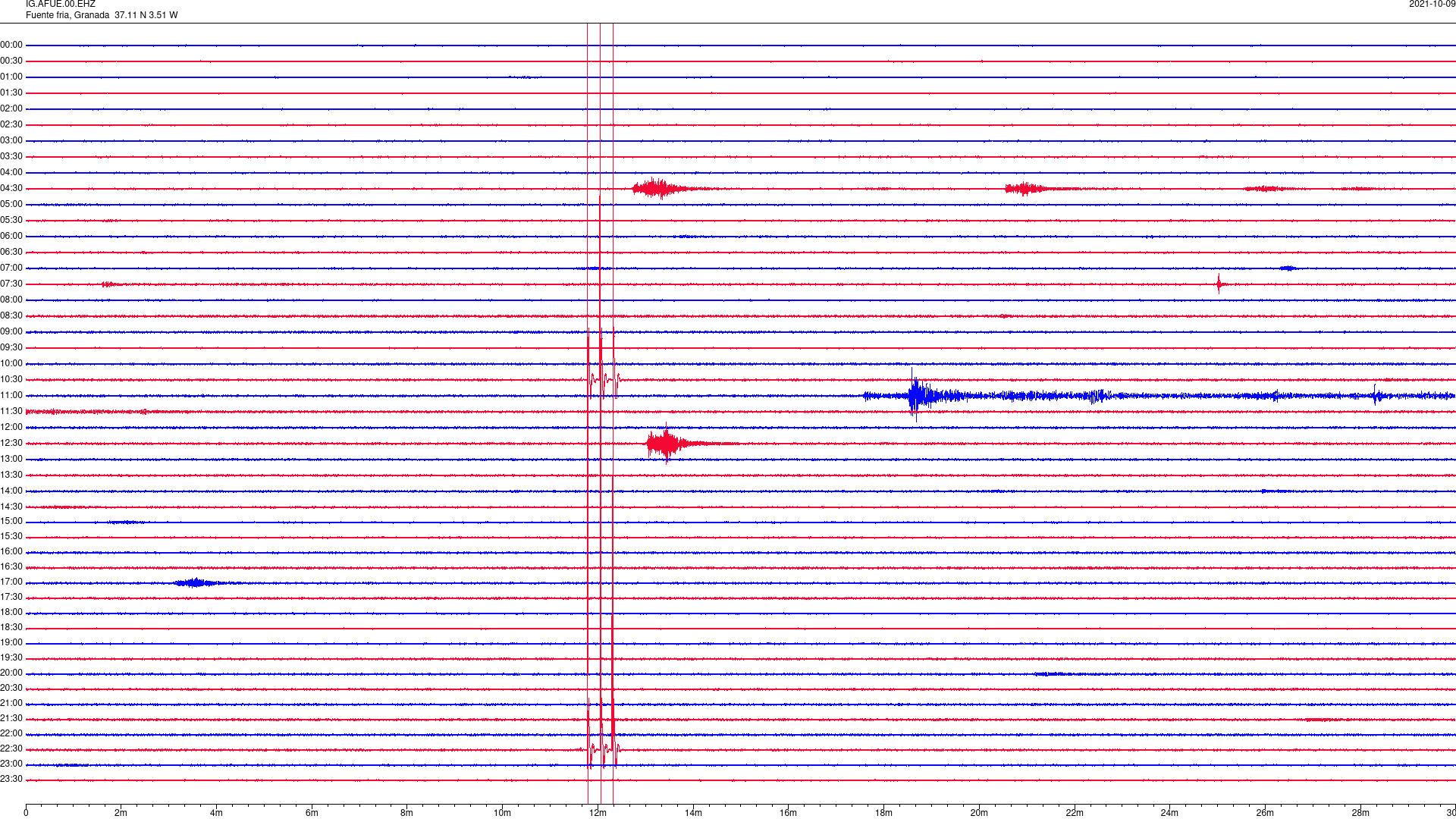This screenshot has height=819, width=1456.
Task: Click the 18m tick label on time axis
Action: [x=883, y=813]
